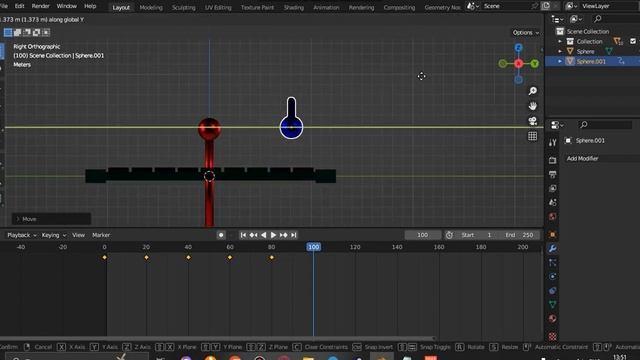Screen dimensions: 640x360
Task: Open the outliner display mode dropdown
Action: [x=557, y=19]
